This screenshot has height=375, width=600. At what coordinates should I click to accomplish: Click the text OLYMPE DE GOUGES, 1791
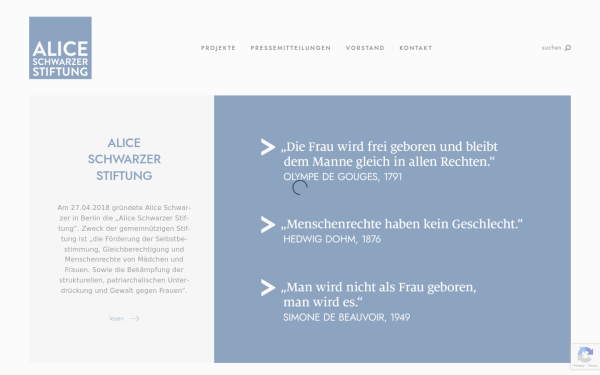pos(342,177)
